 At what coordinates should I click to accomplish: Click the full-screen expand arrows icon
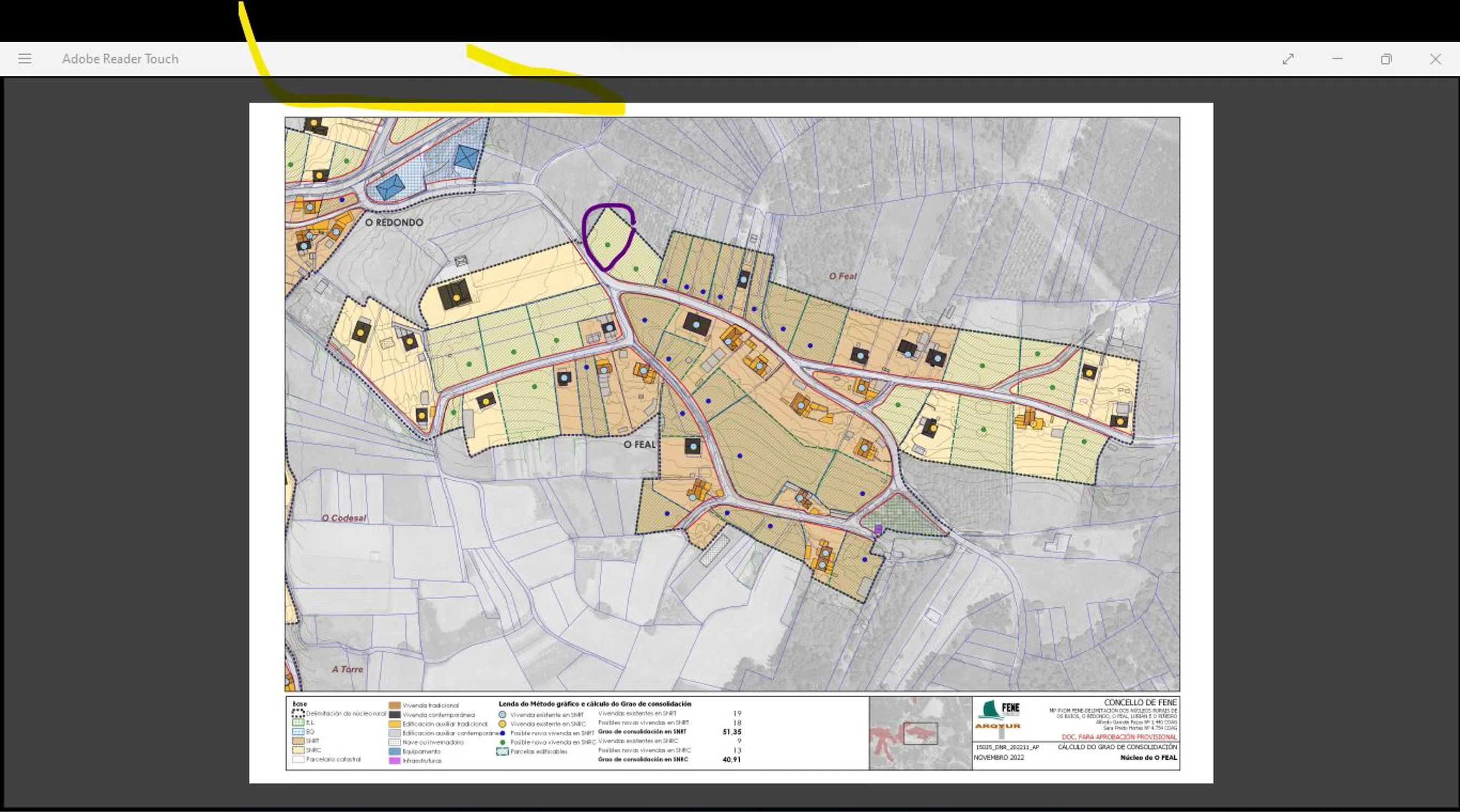pos(1288,59)
